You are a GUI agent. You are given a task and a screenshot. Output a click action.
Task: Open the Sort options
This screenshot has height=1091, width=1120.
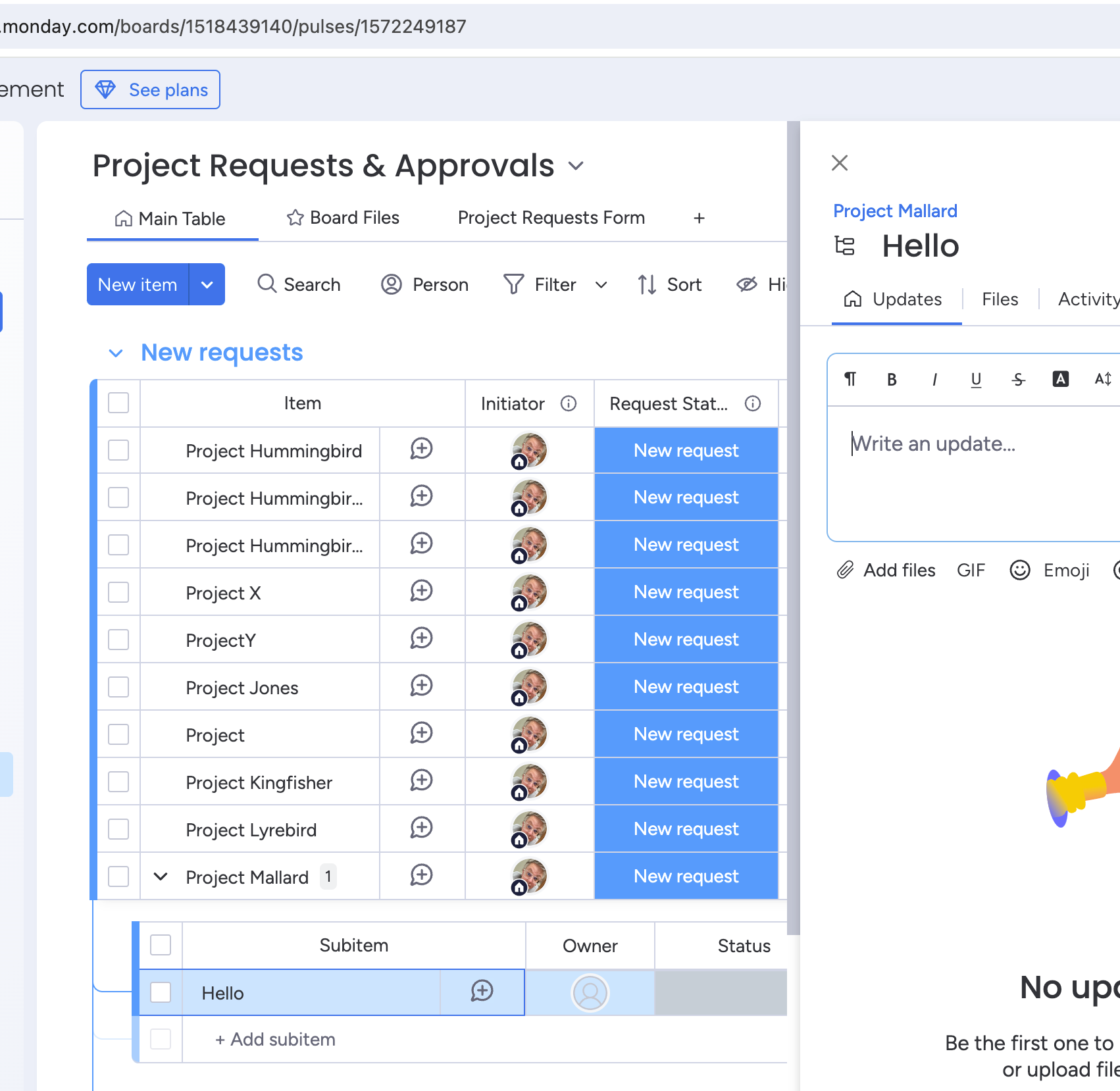point(670,284)
